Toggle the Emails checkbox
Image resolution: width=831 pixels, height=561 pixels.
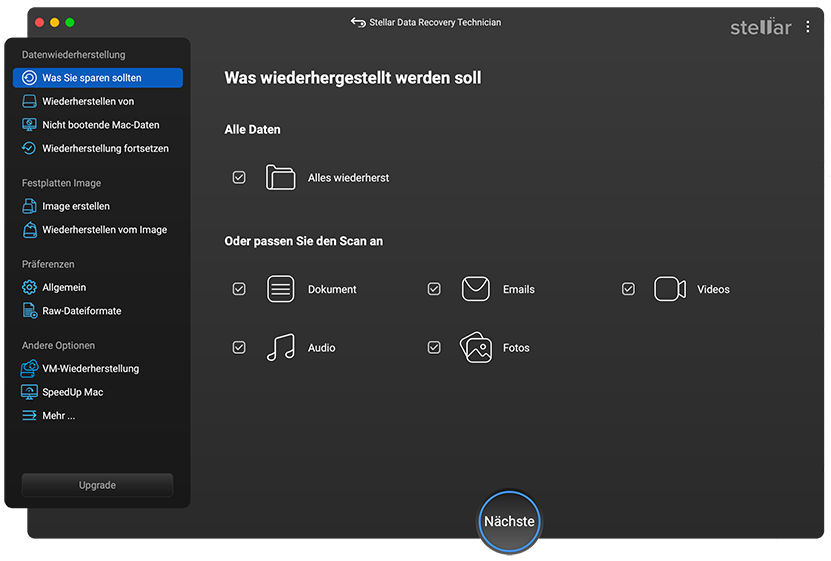point(434,289)
